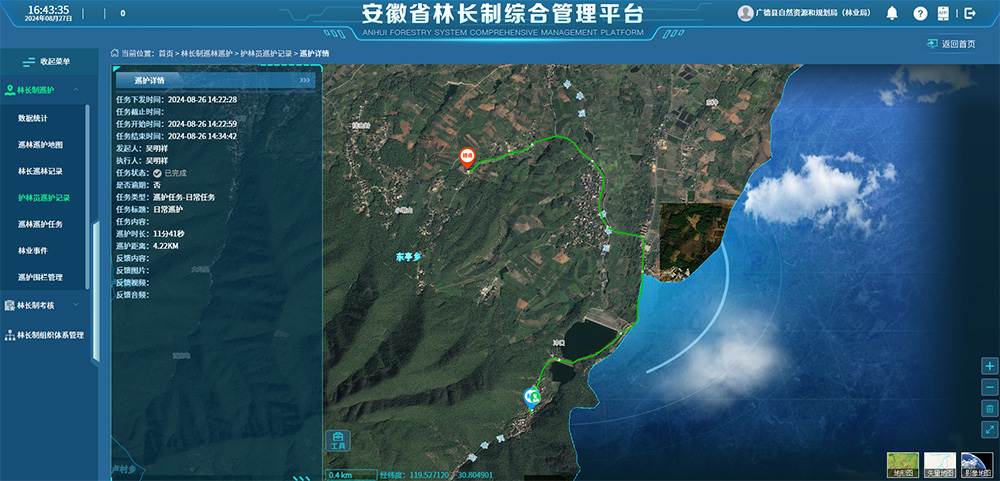Open 林业事件 menu item
This screenshot has width=1000, height=481.
pos(33,250)
